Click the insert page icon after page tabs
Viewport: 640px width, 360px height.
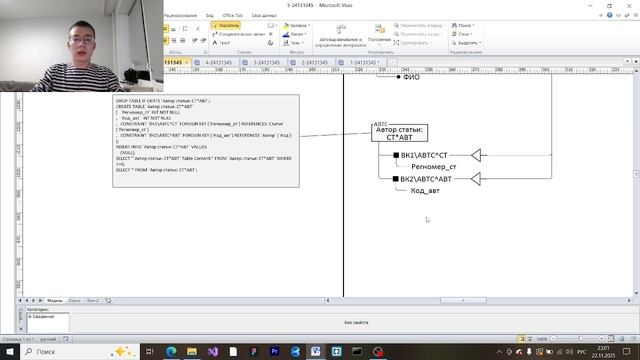[x=108, y=301]
